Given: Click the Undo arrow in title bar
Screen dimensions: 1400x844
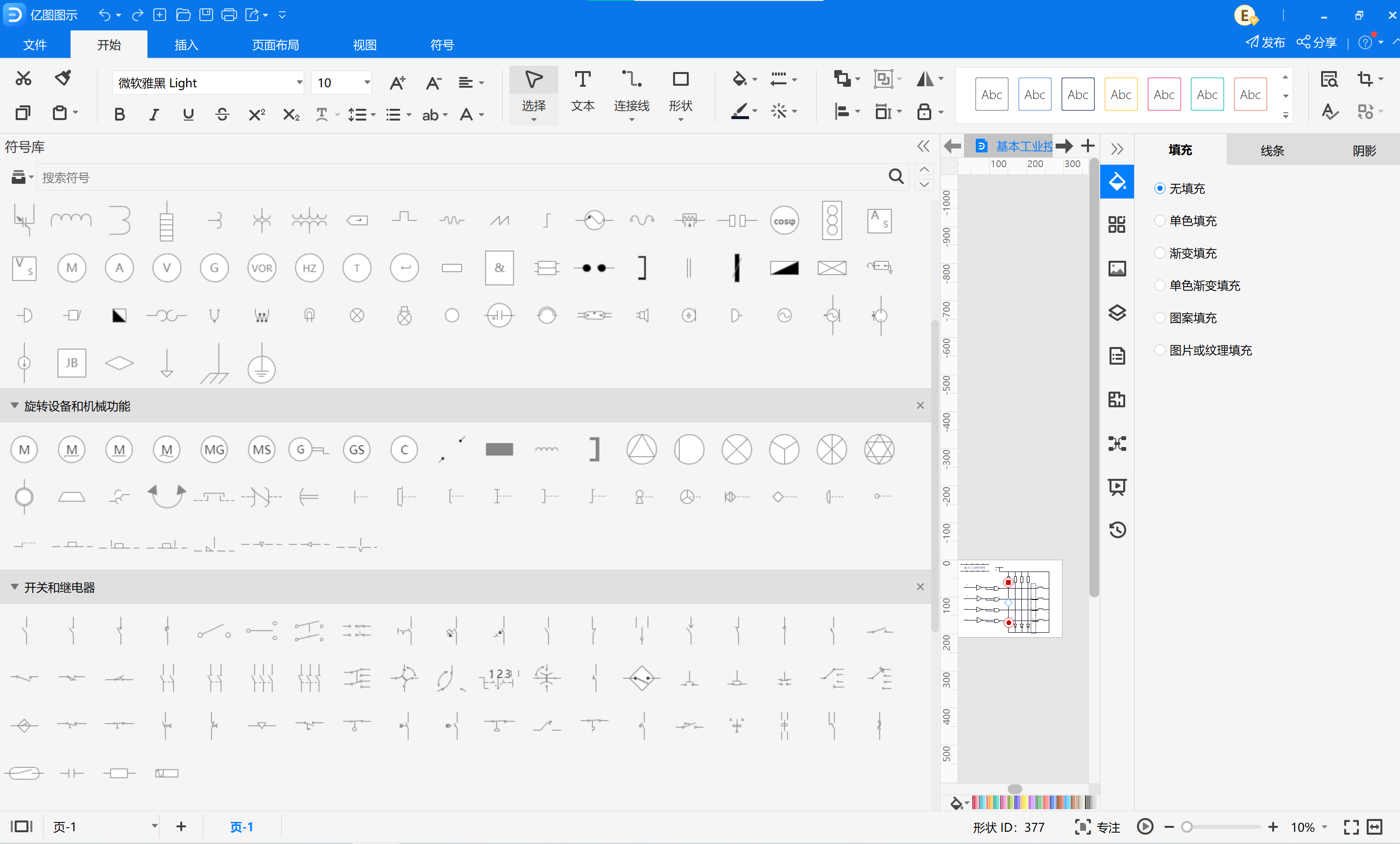Looking at the screenshot, I should point(104,15).
